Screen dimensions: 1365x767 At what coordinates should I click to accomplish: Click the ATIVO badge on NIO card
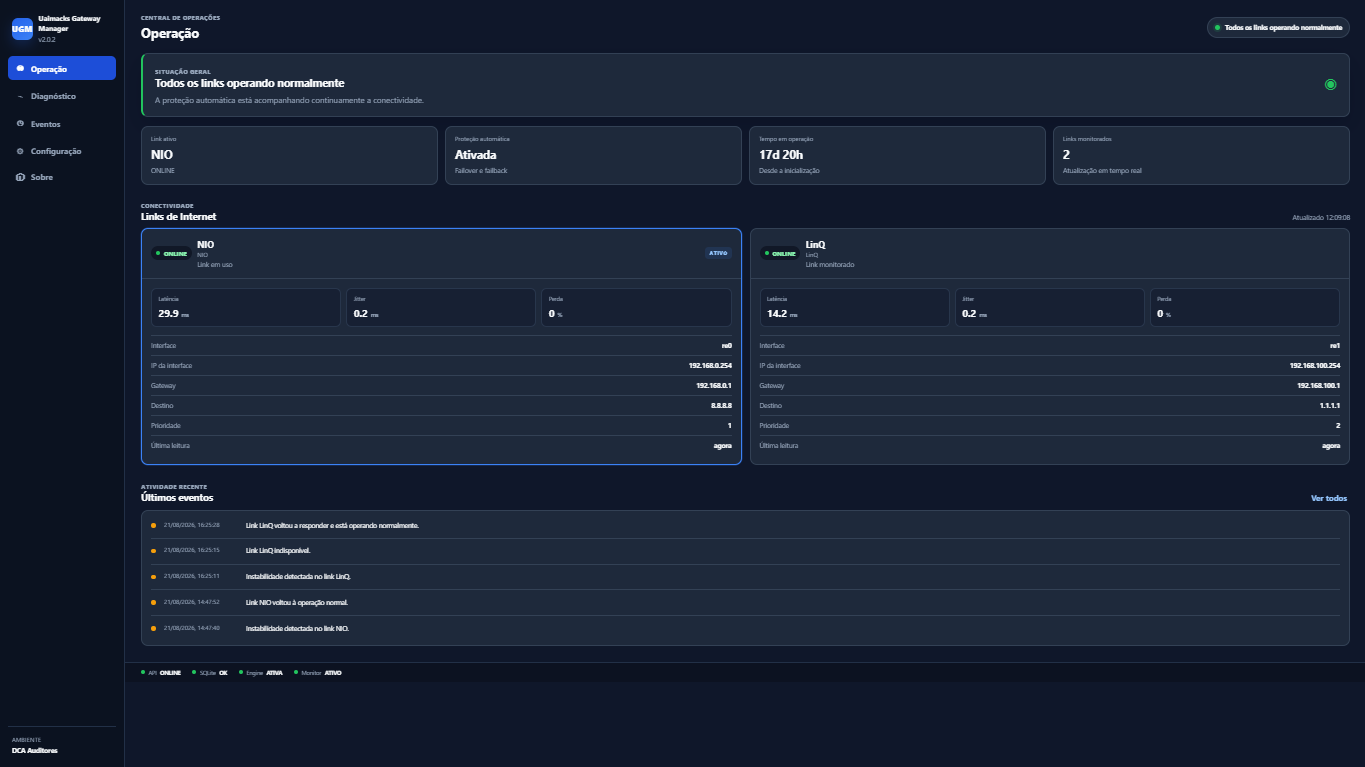718,253
